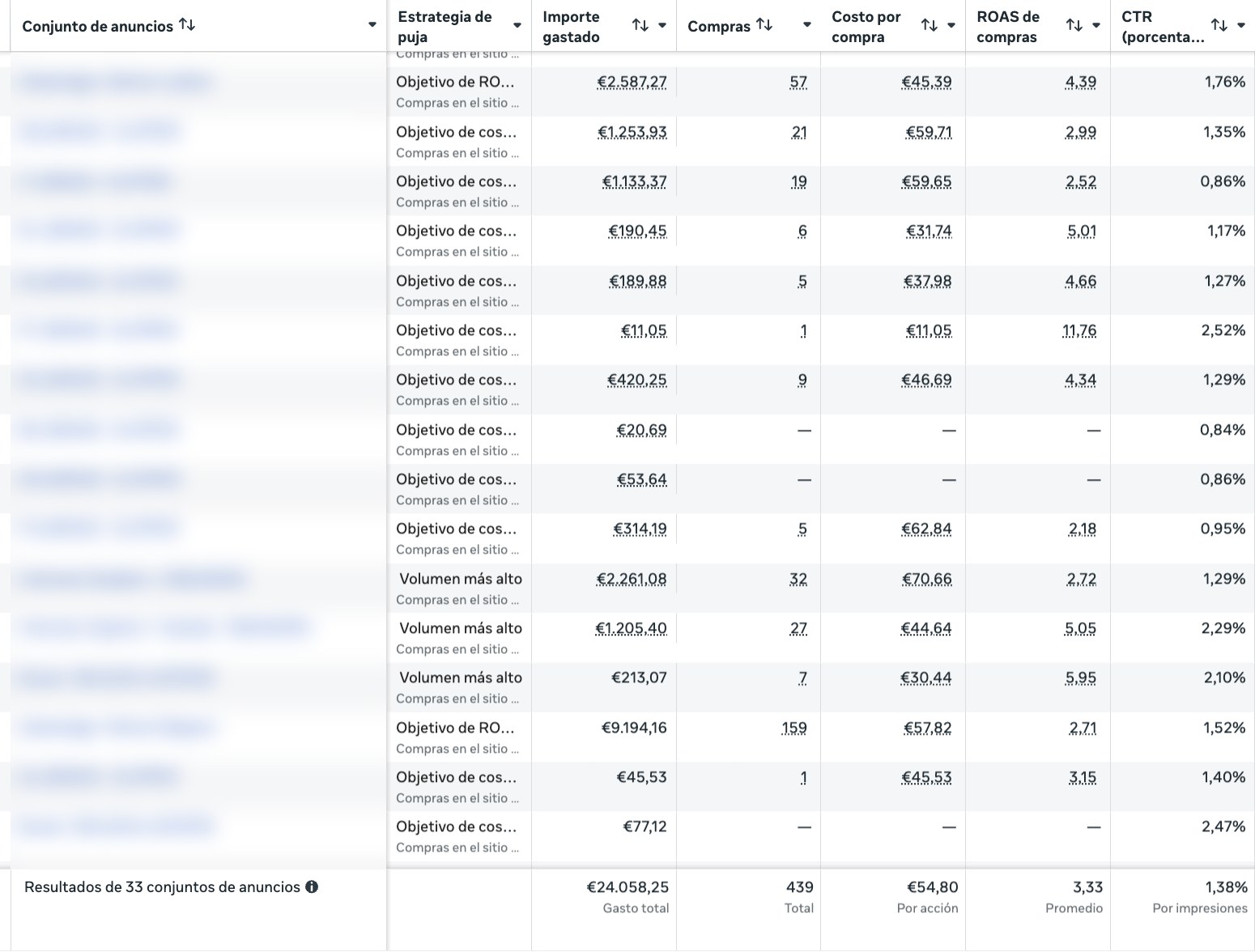Click the 439 total purchases figure
This screenshot has width=1255, height=952.
(x=800, y=887)
